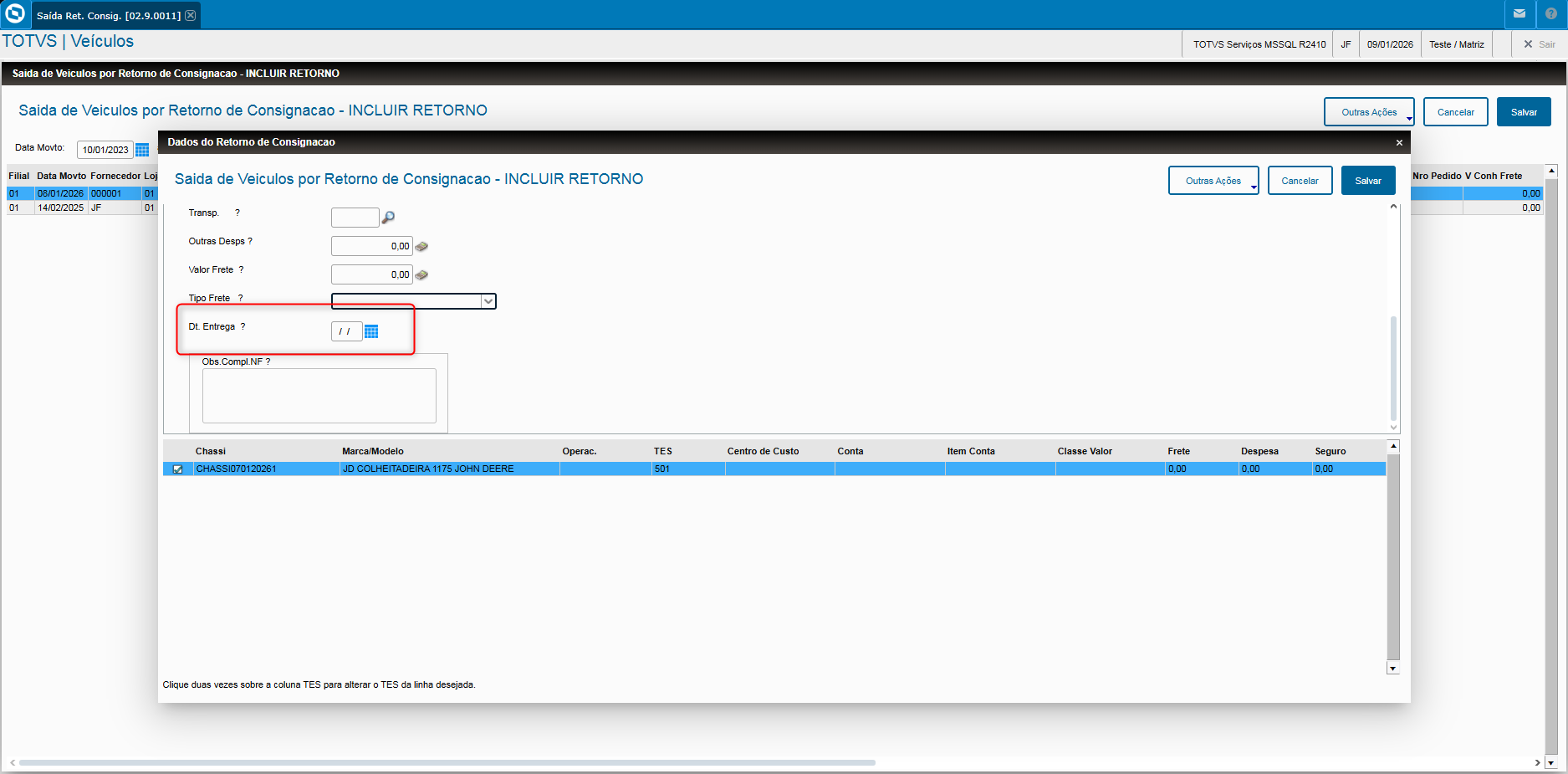Click scroll down arrow of chassi grid

pyautogui.click(x=1393, y=669)
